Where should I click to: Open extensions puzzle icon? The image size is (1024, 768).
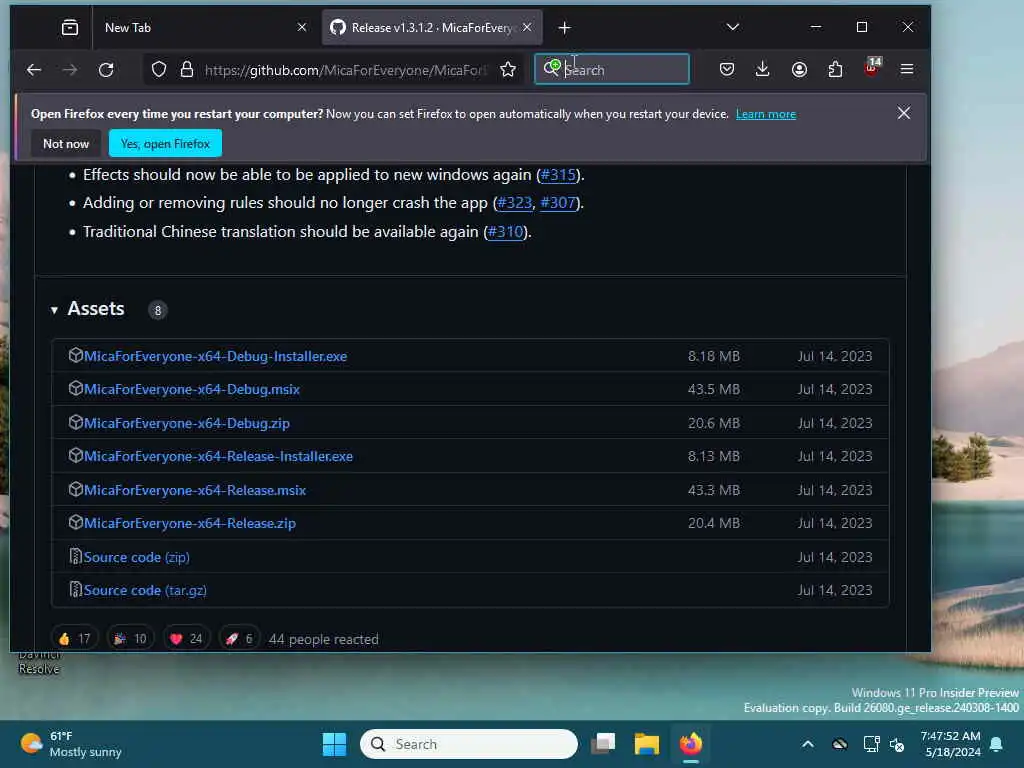[835, 69]
